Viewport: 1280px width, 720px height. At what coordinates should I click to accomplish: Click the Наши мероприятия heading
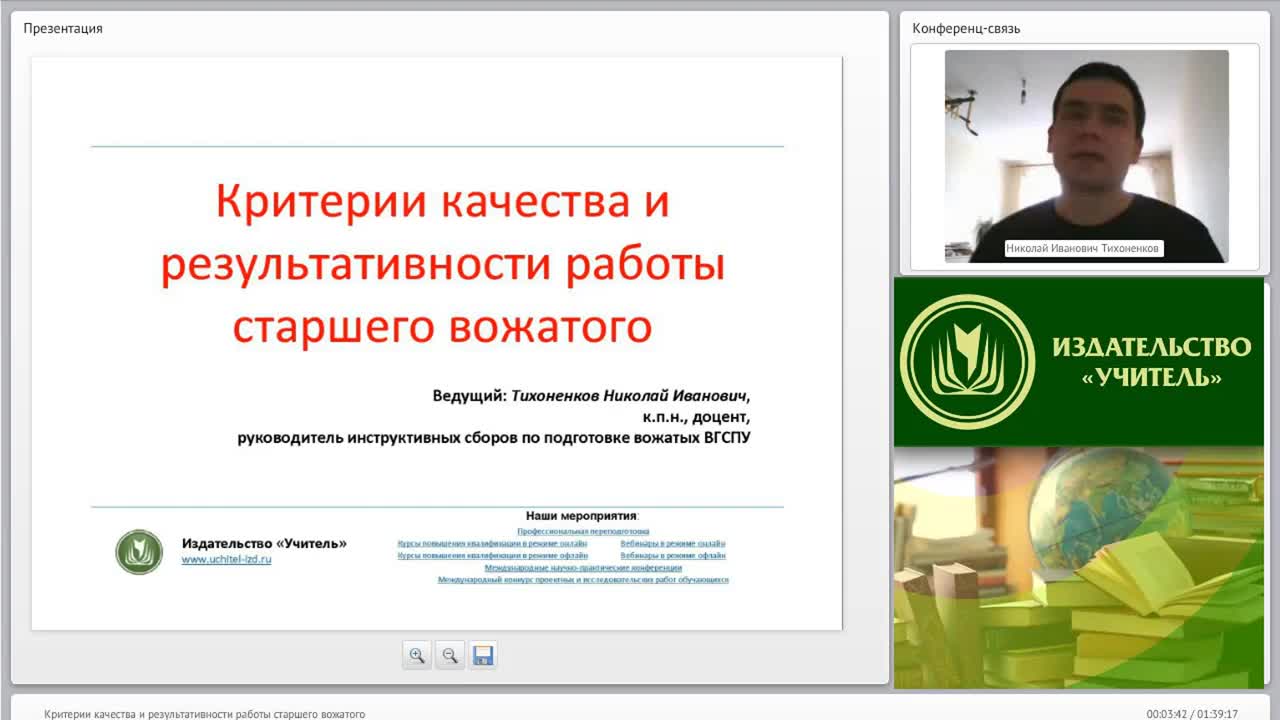pos(582,516)
